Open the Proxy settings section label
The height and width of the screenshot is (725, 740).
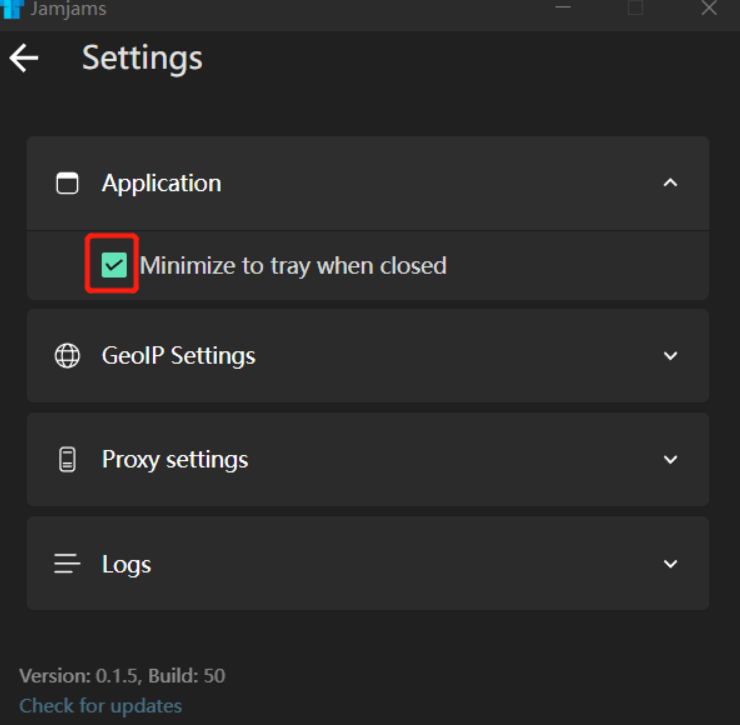point(175,460)
